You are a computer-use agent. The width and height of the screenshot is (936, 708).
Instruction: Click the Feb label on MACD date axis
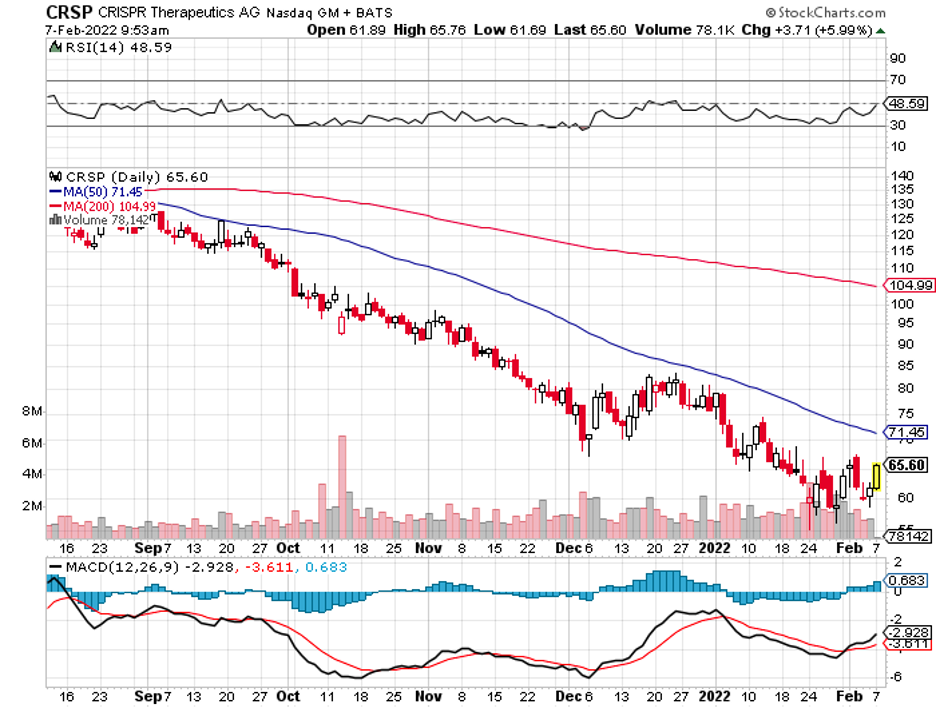click(x=849, y=696)
